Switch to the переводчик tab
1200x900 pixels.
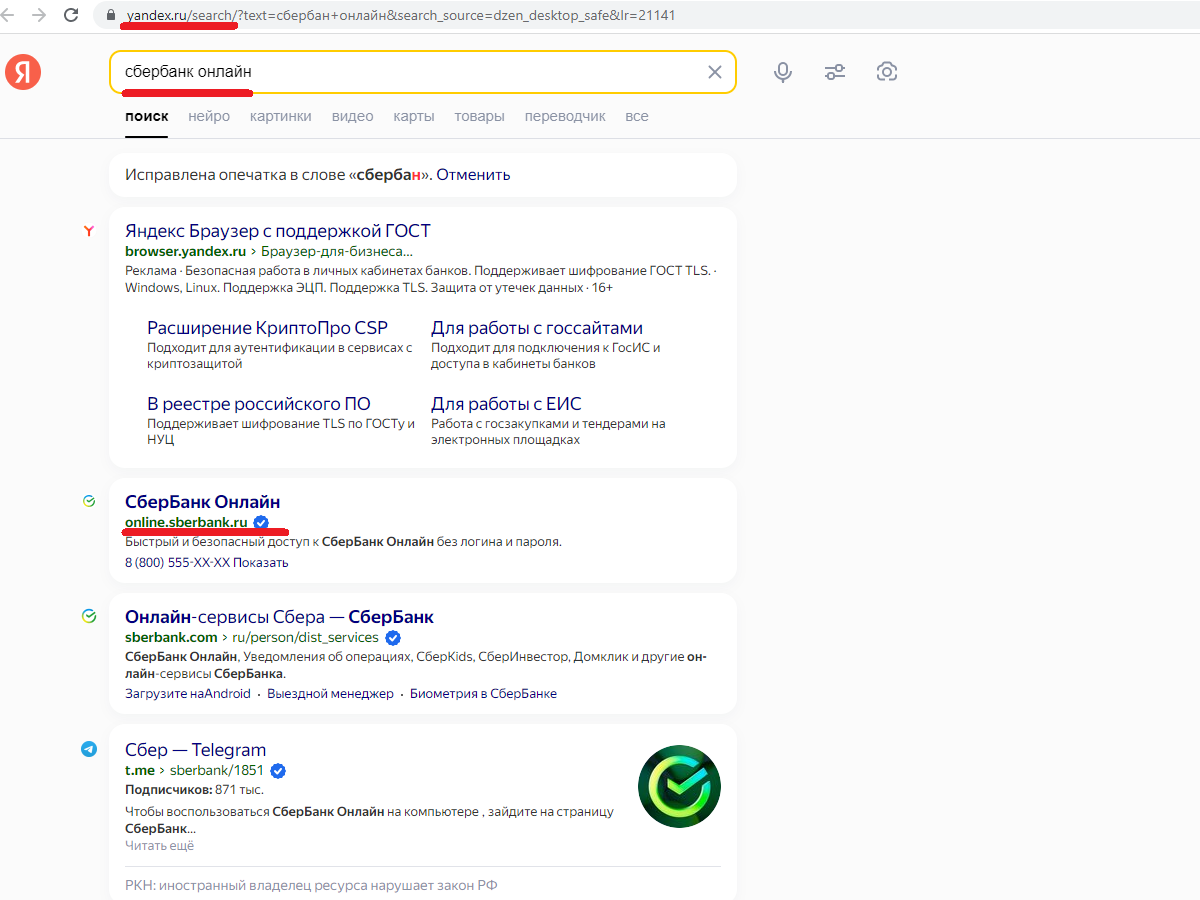pyautogui.click(x=565, y=116)
